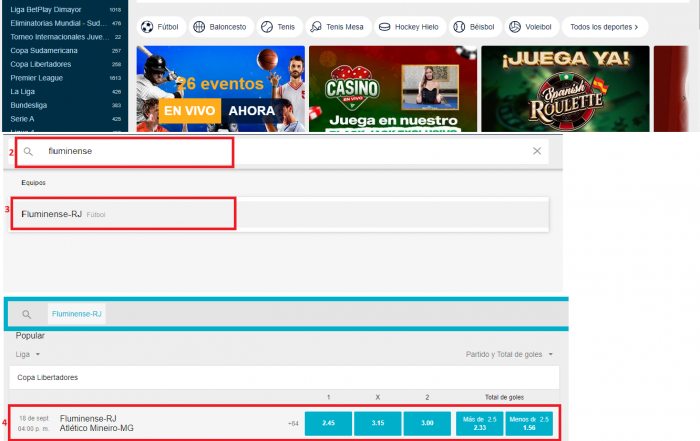Screen dimensions: 700x441
Task: Click the magnifier icon next to Fluminense-RJ tag
Action: click(x=27, y=315)
